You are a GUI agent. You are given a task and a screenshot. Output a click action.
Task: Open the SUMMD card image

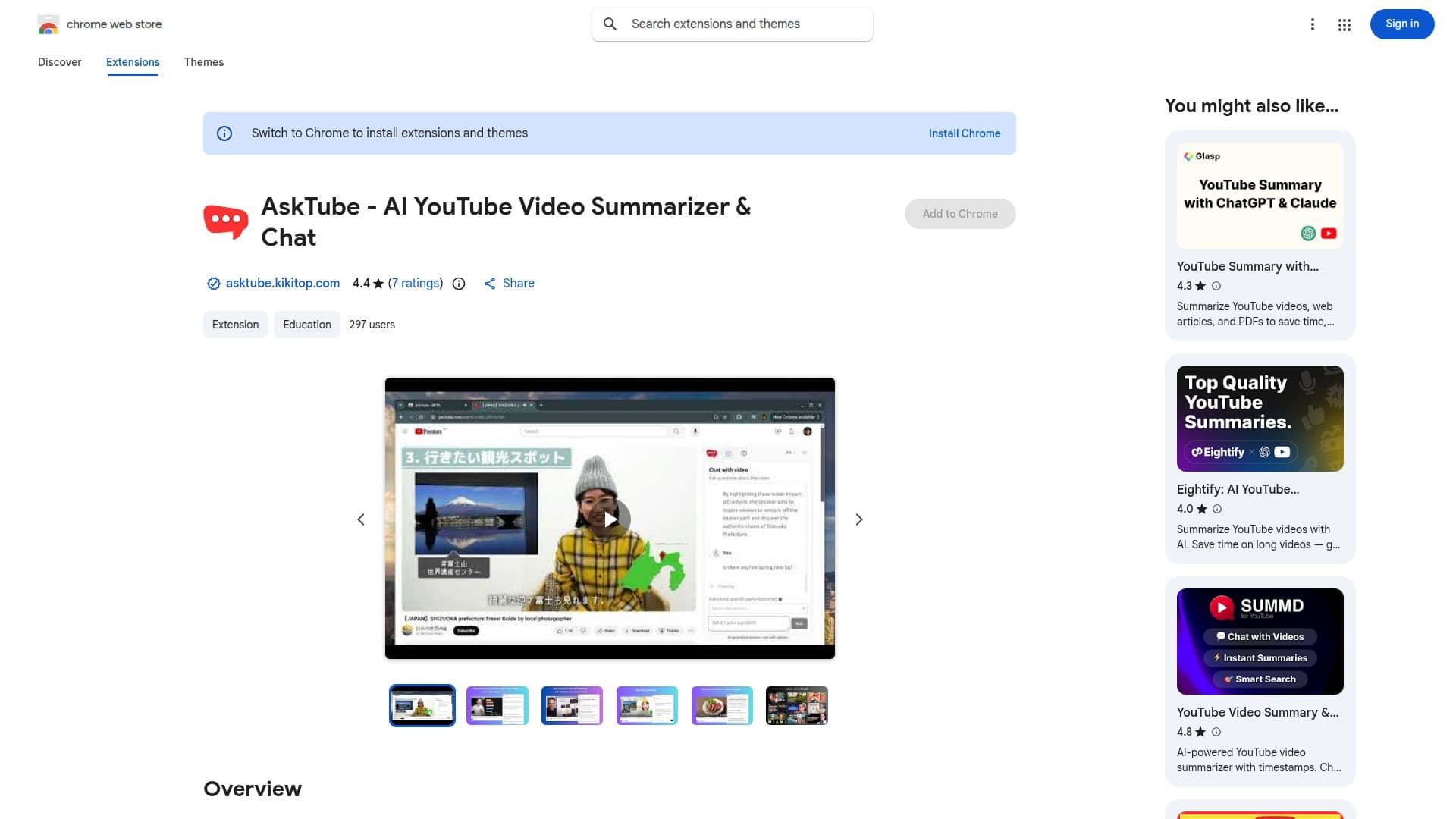[1260, 642]
